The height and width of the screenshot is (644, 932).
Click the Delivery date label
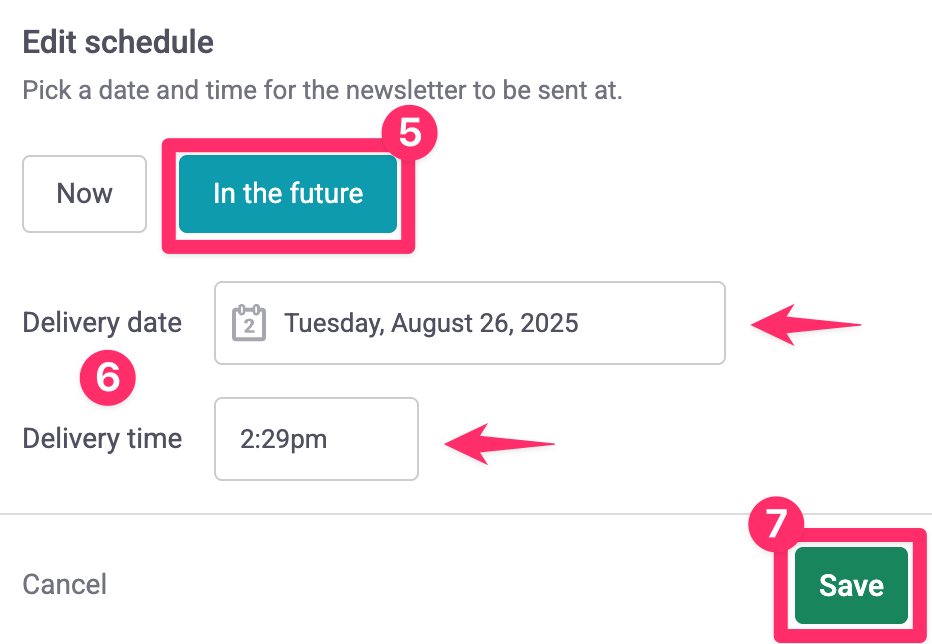click(102, 323)
